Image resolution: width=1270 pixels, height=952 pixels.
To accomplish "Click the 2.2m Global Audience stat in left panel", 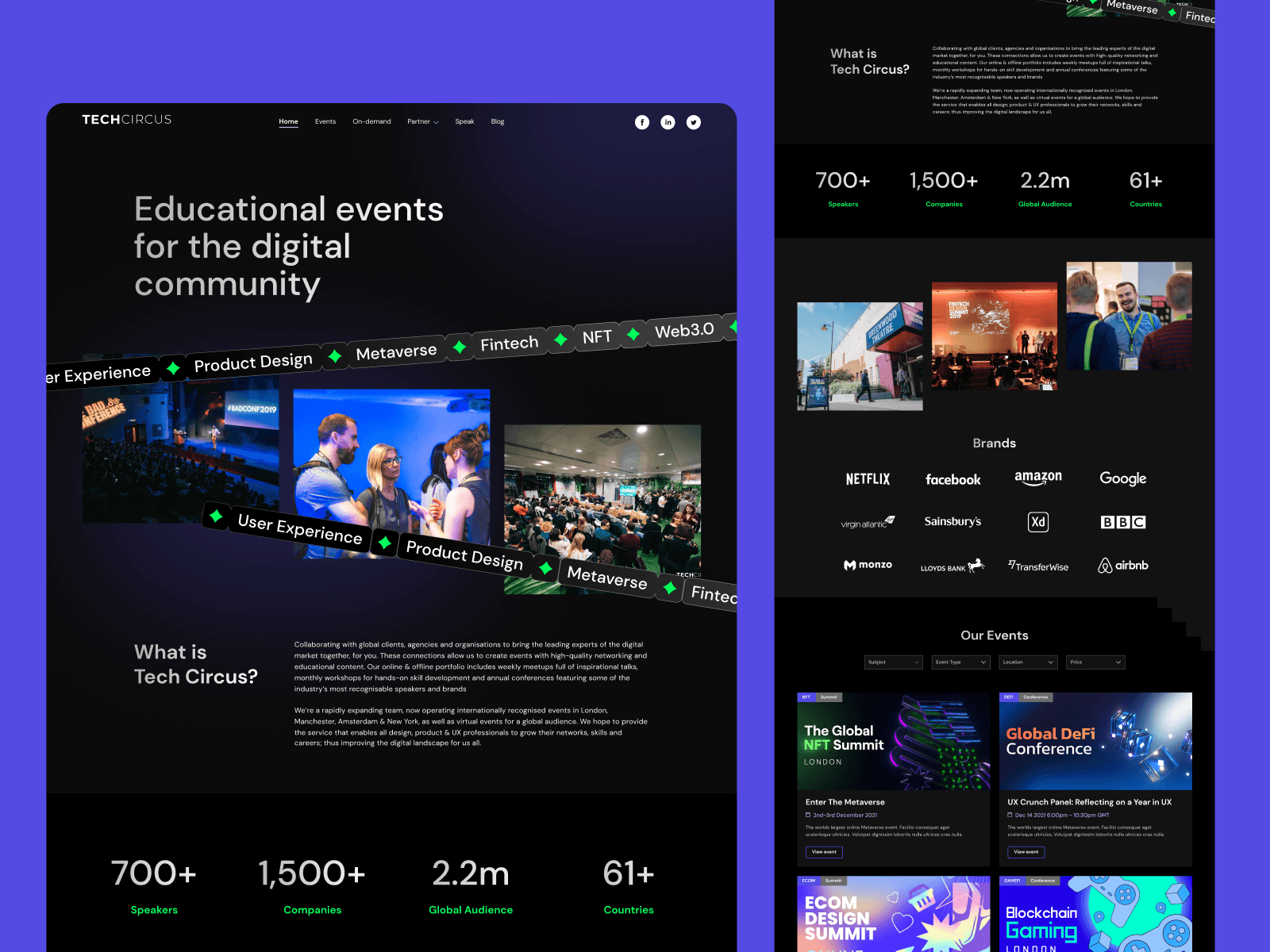I will (471, 886).
